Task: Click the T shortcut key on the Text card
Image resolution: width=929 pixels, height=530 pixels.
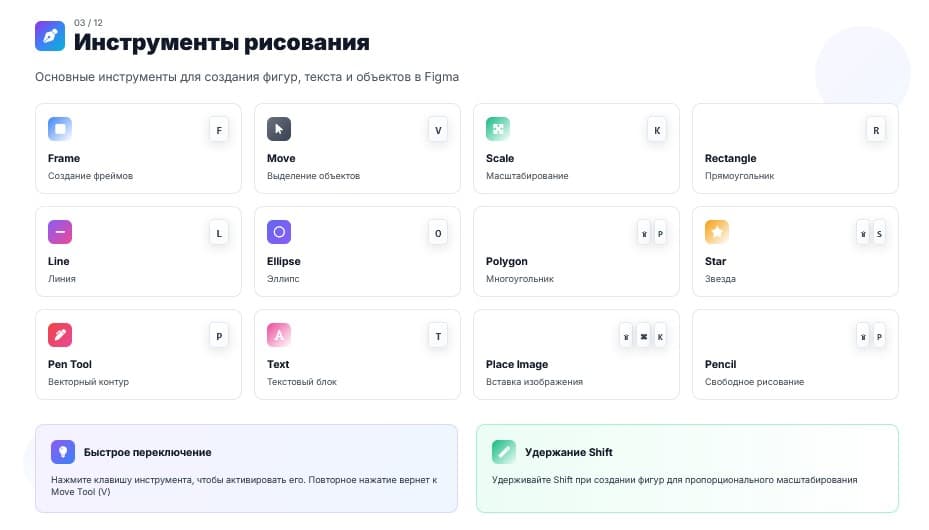Action: point(438,336)
